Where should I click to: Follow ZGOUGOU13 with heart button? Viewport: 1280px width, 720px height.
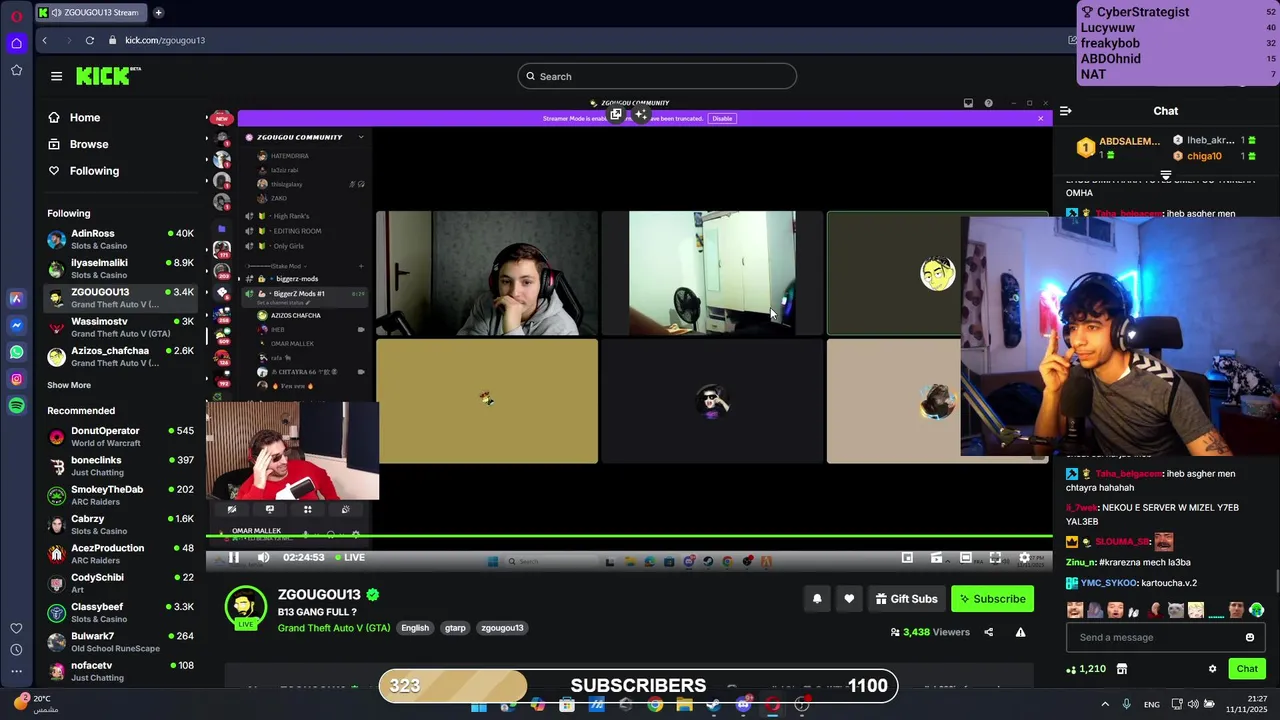[849, 599]
